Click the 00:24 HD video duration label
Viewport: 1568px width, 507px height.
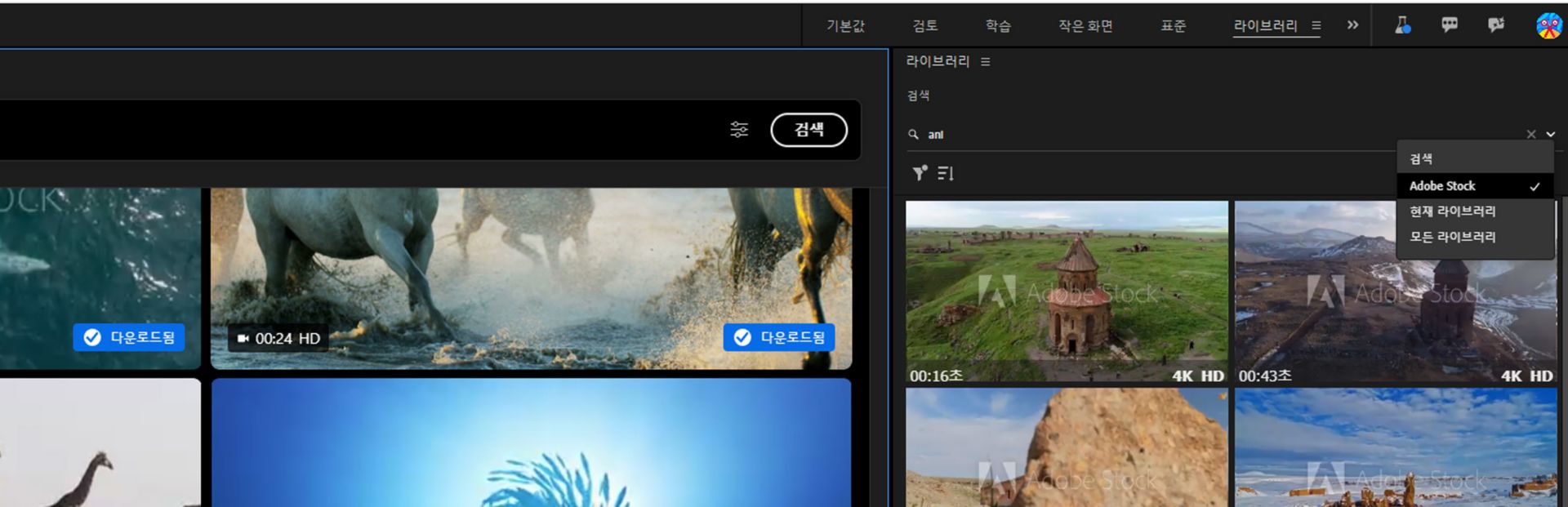tap(278, 338)
